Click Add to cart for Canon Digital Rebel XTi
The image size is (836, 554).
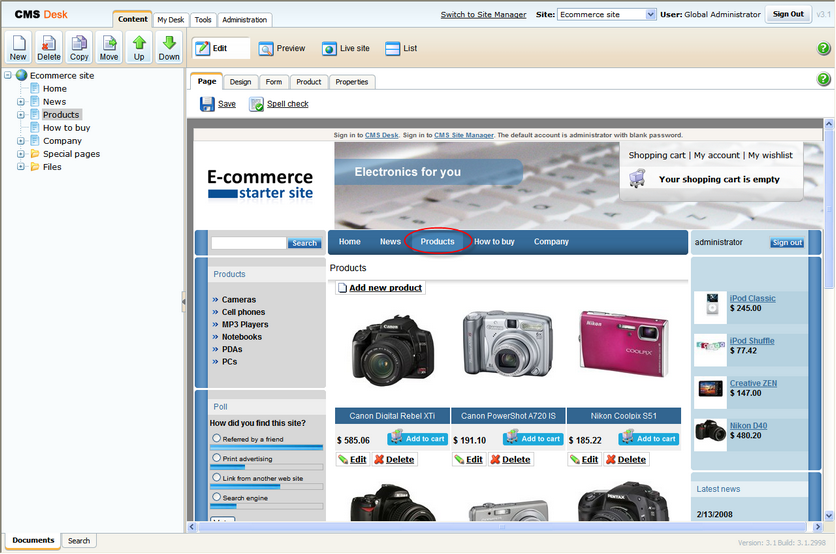point(417,438)
